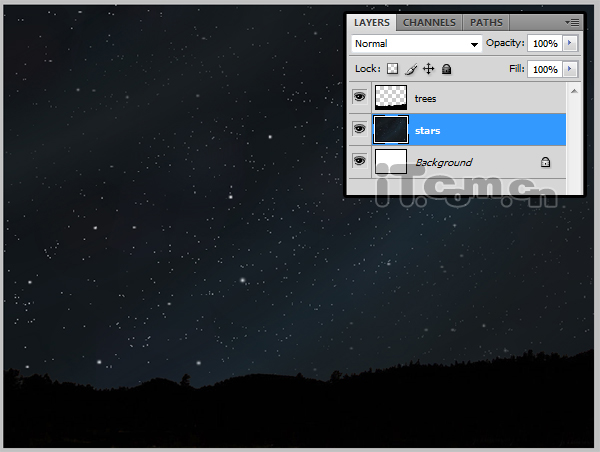
Task: Click the Opacity percentage field
Action: click(544, 44)
